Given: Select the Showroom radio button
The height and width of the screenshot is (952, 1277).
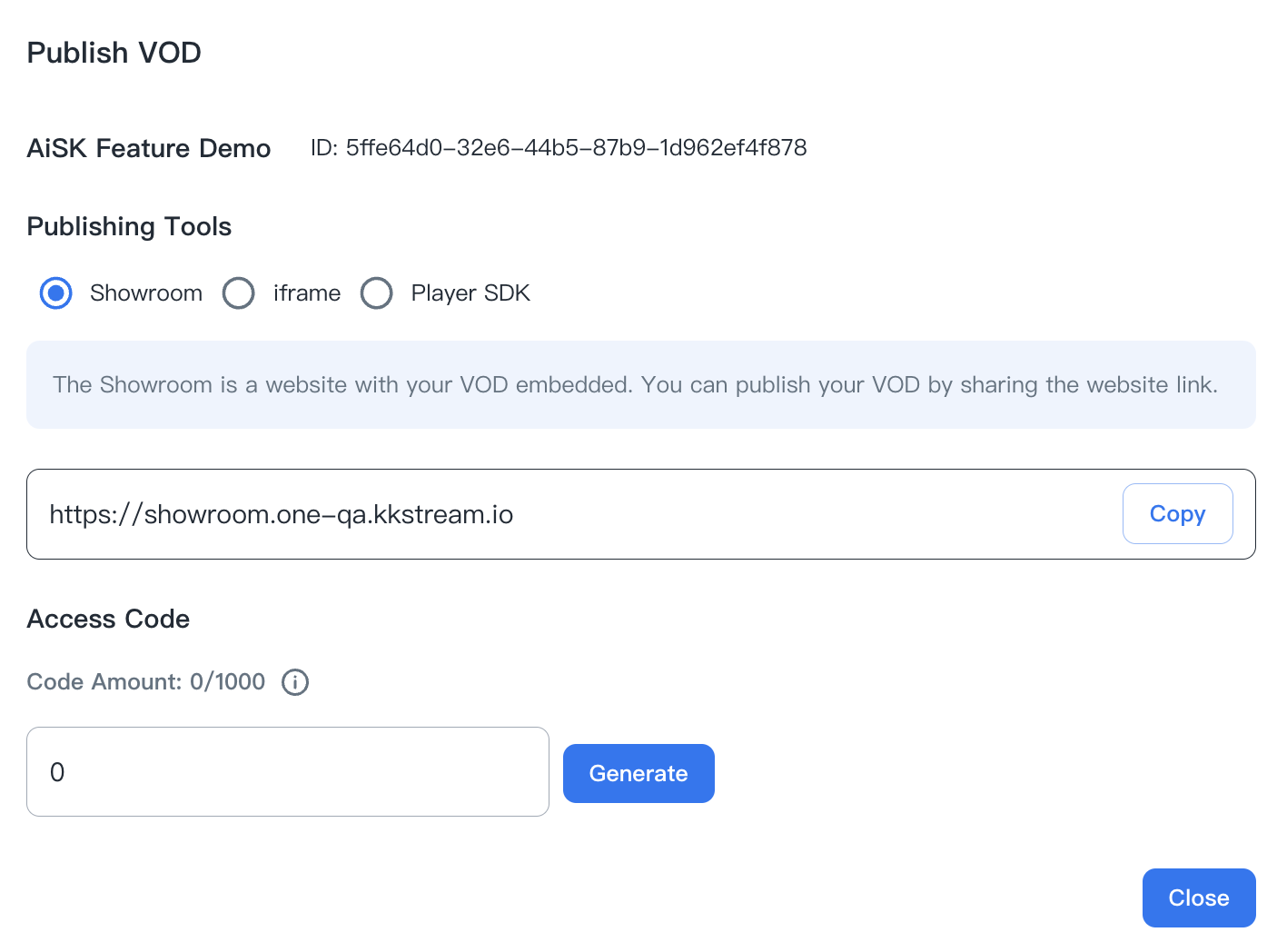Looking at the screenshot, I should (56, 293).
